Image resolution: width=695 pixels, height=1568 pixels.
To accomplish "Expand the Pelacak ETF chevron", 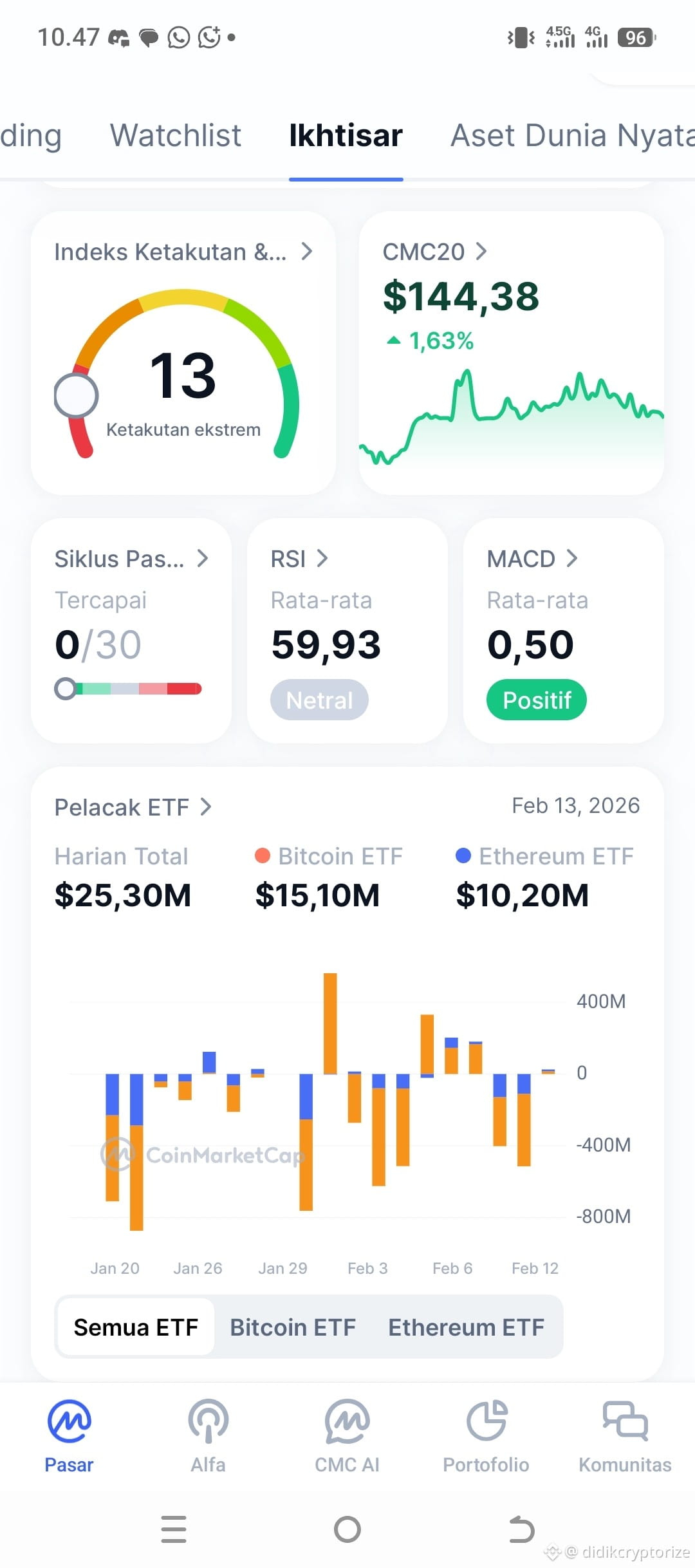I will tap(205, 807).
